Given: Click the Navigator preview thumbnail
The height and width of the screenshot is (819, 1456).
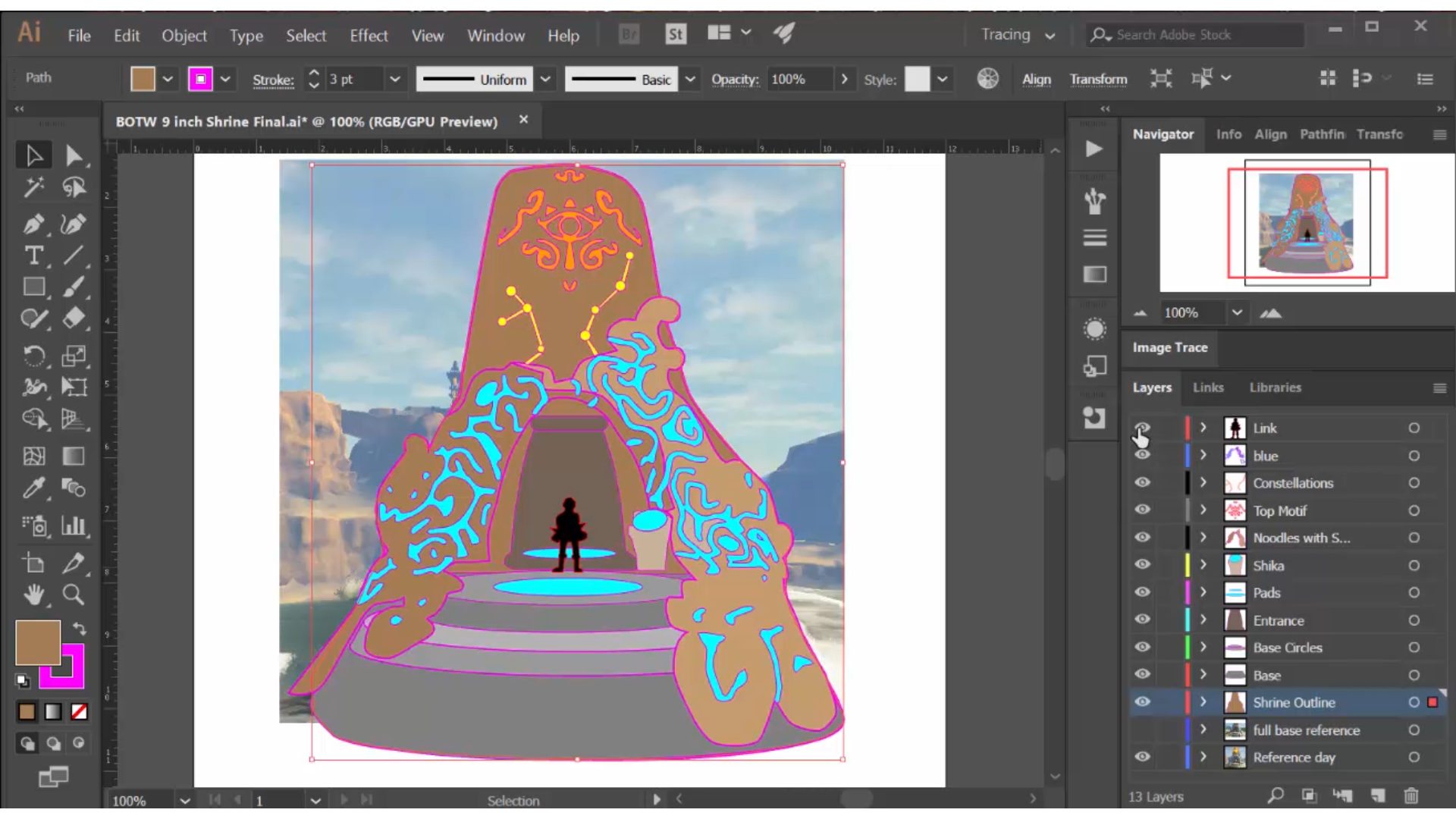Looking at the screenshot, I should [1306, 223].
